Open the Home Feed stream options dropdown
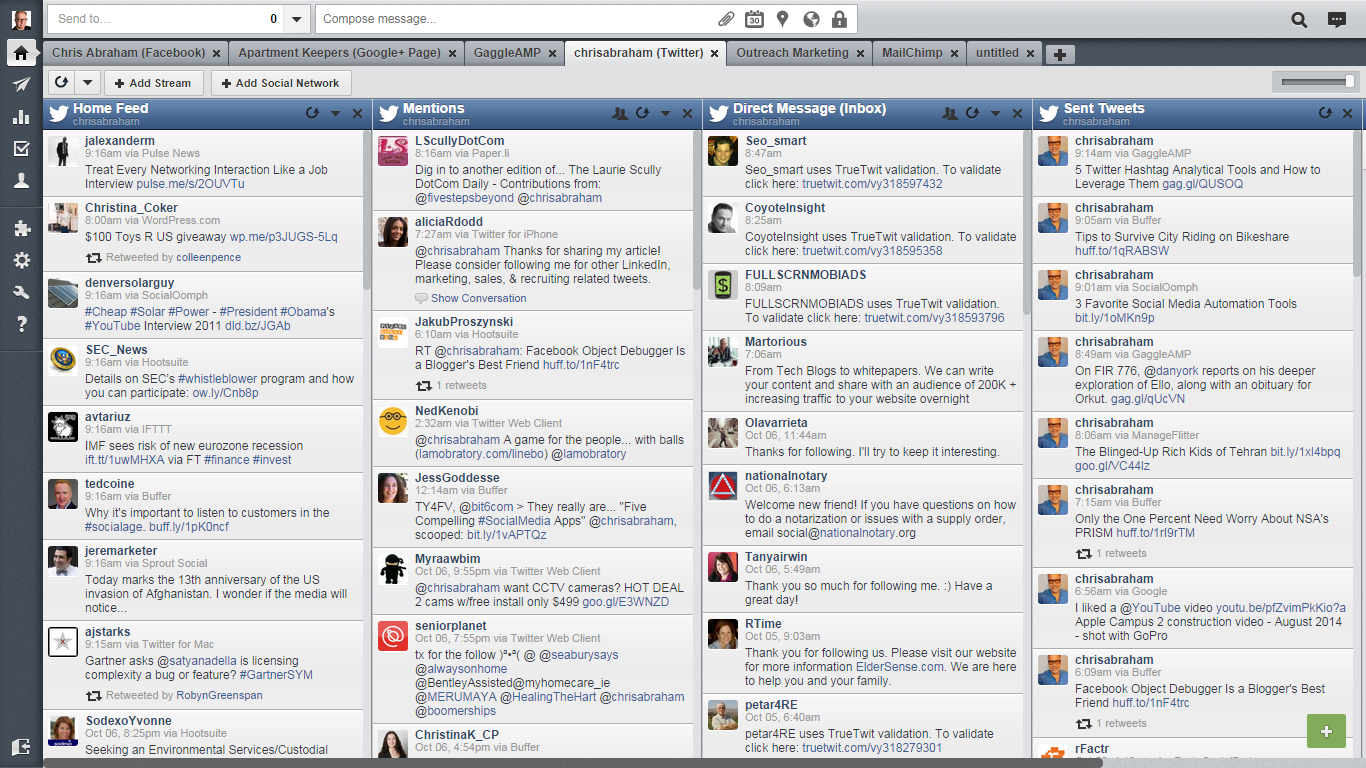 335,114
